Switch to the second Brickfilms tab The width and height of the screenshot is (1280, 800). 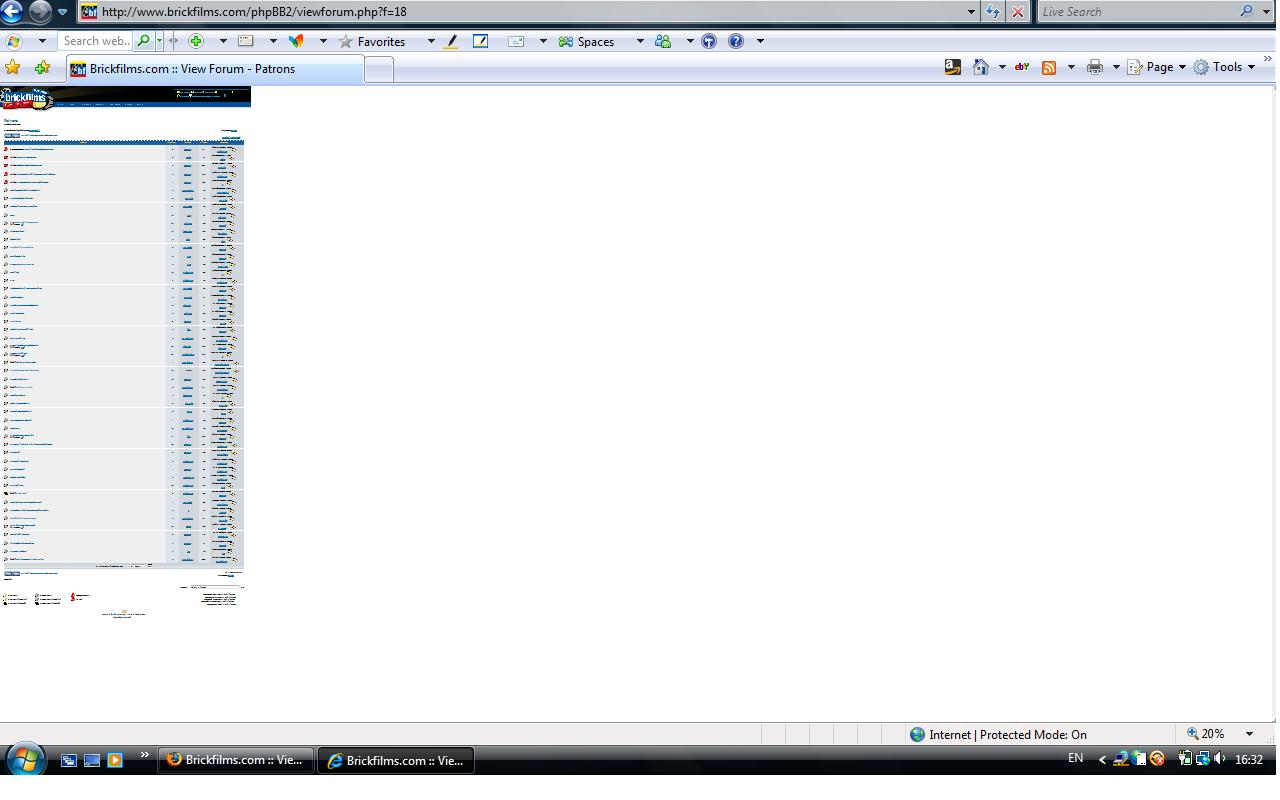[396, 760]
